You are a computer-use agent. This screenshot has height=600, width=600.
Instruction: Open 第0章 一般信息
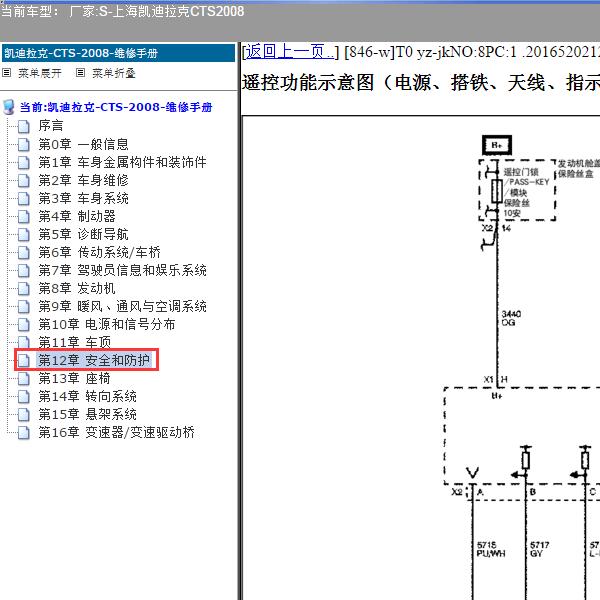coord(83,144)
